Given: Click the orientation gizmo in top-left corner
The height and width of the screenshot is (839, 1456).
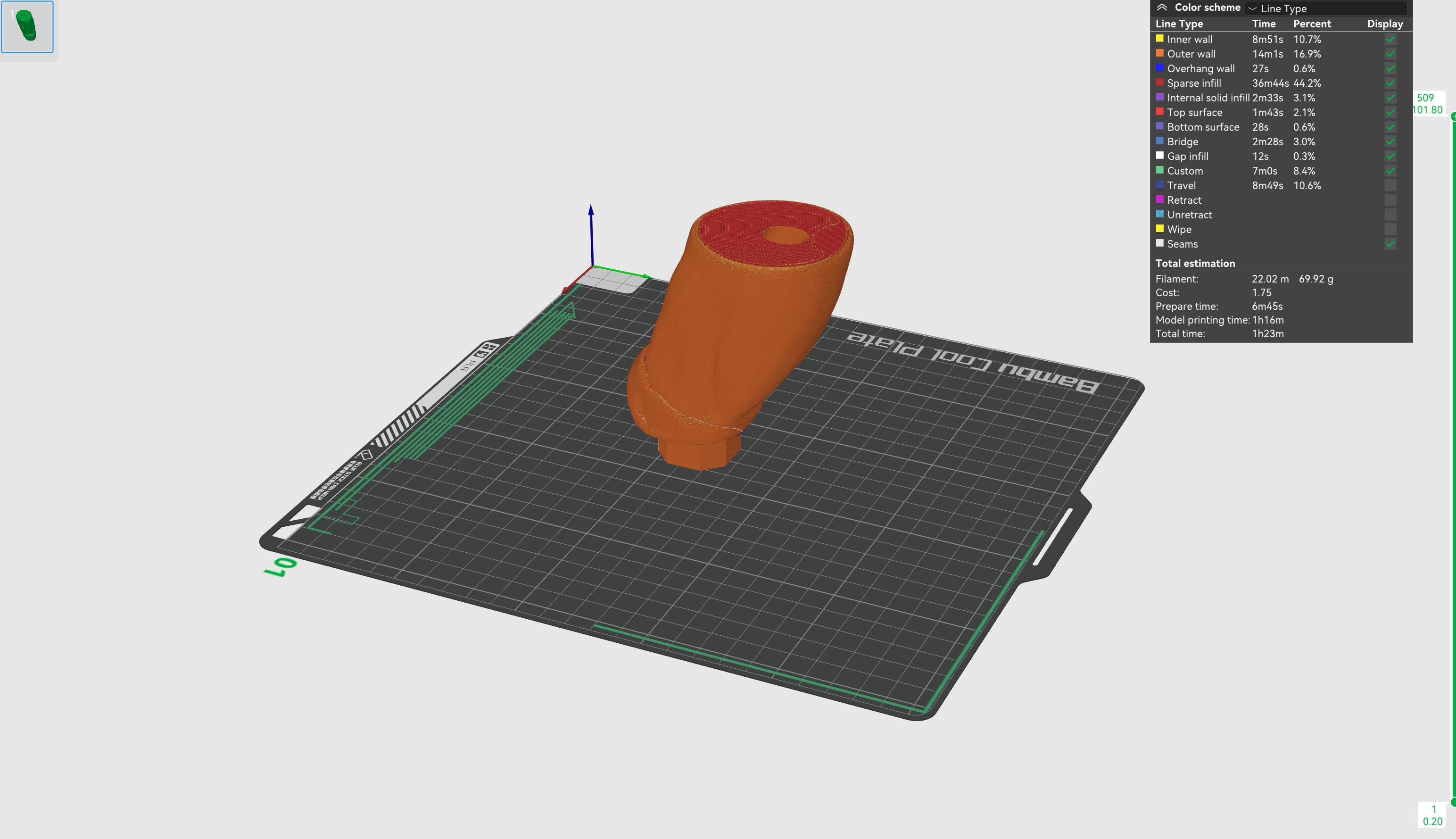Looking at the screenshot, I should tap(27, 27).
